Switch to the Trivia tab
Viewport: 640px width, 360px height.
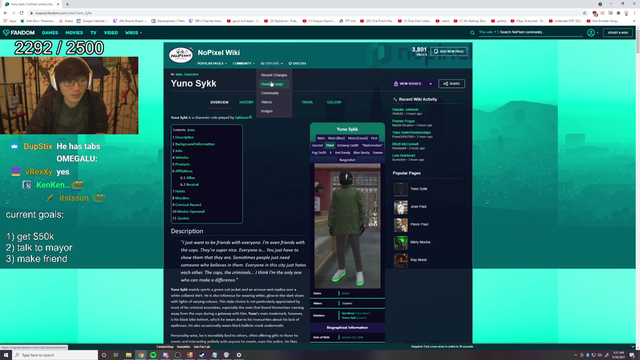(307, 102)
